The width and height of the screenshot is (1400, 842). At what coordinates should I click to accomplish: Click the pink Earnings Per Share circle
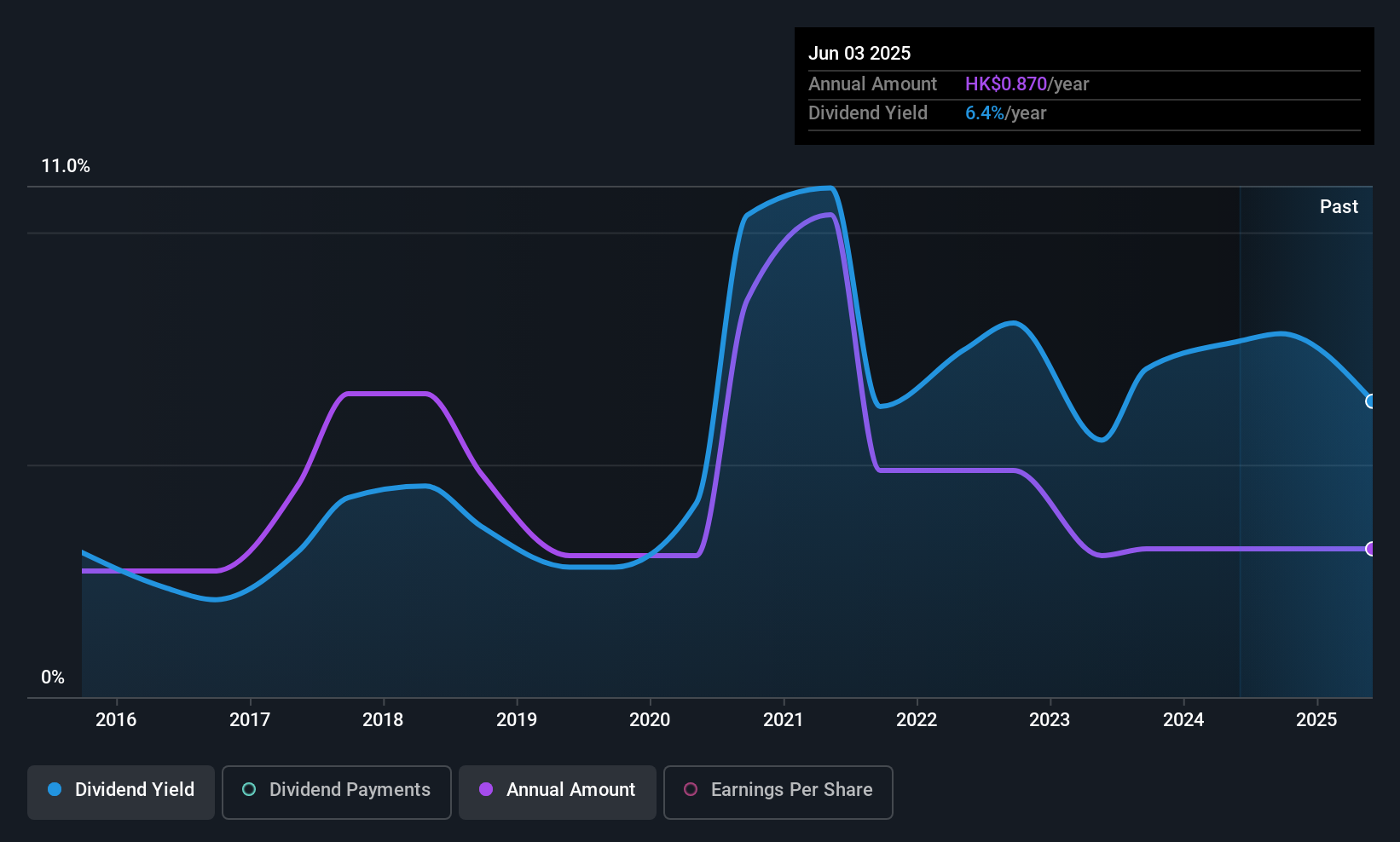pos(691,789)
